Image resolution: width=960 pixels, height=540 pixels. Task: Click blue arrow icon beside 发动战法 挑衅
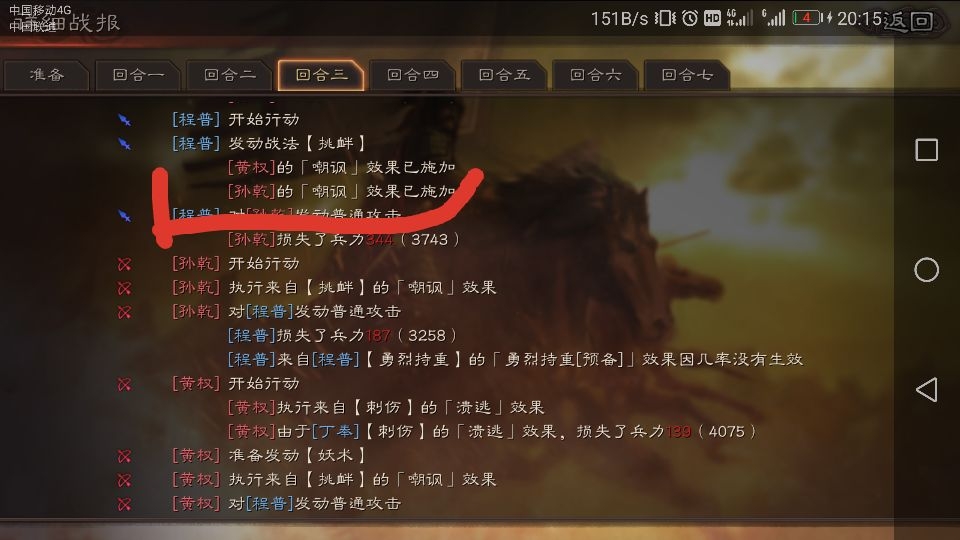(x=124, y=144)
